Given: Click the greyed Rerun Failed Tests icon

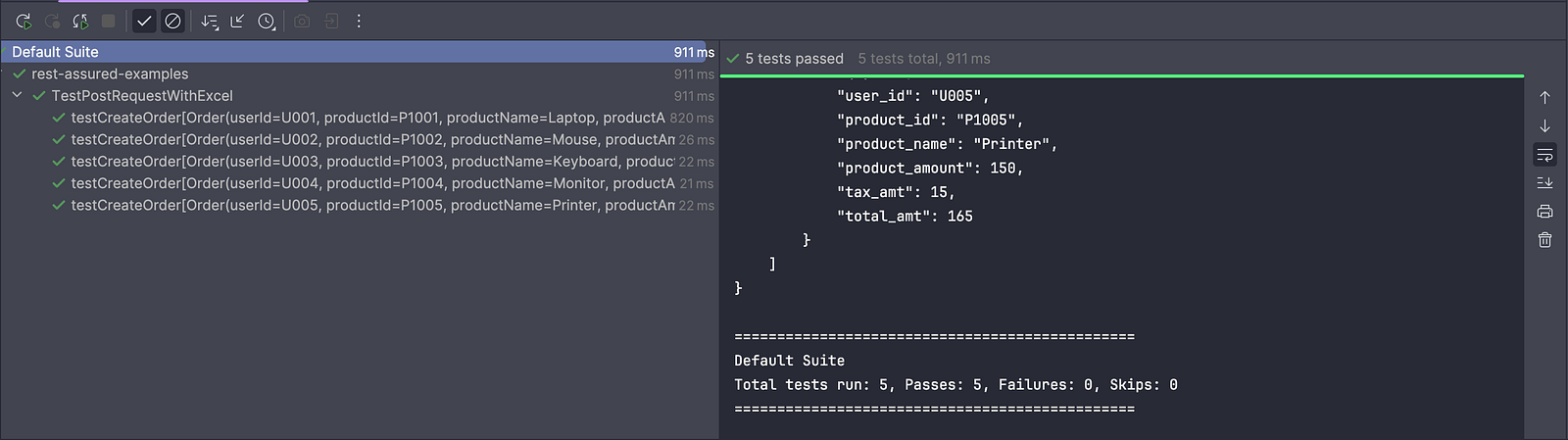Looking at the screenshot, I should pyautogui.click(x=52, y=21).
